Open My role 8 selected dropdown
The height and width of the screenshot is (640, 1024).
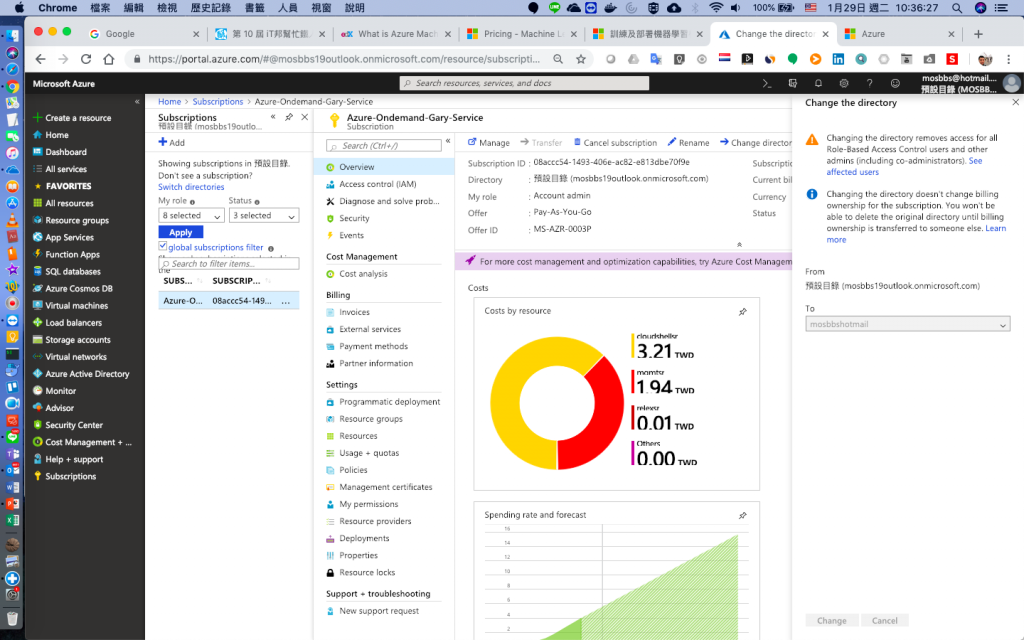point(191,216)
